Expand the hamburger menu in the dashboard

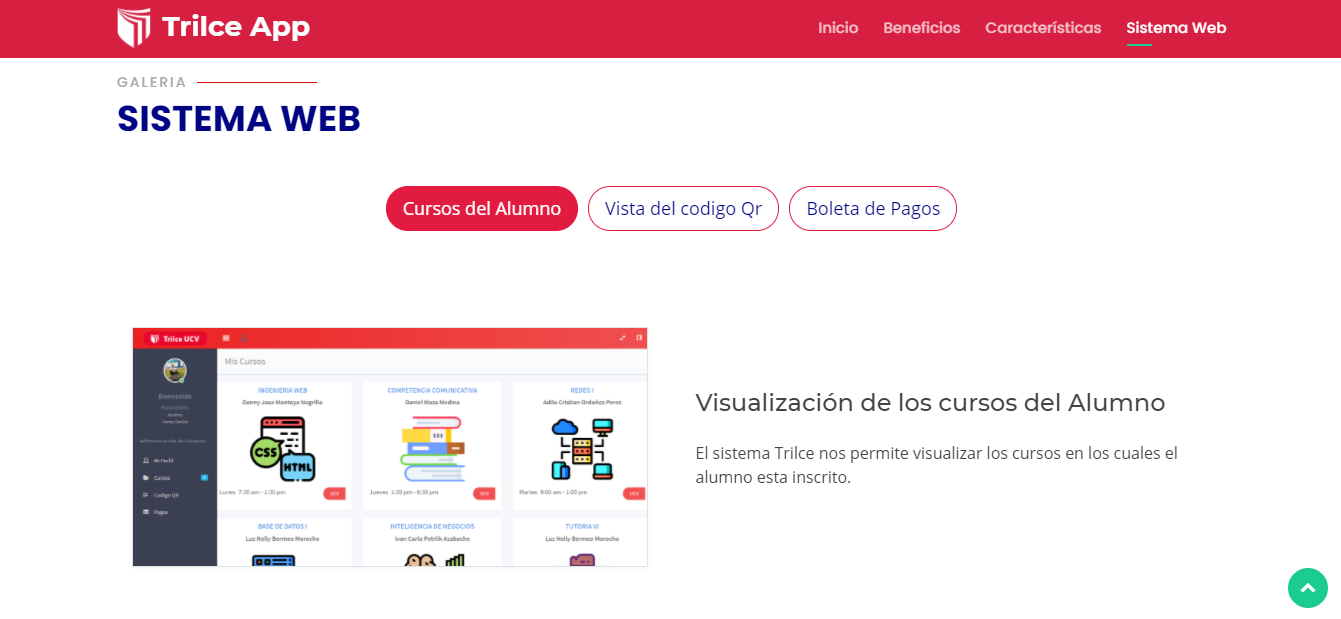point(224,337)
